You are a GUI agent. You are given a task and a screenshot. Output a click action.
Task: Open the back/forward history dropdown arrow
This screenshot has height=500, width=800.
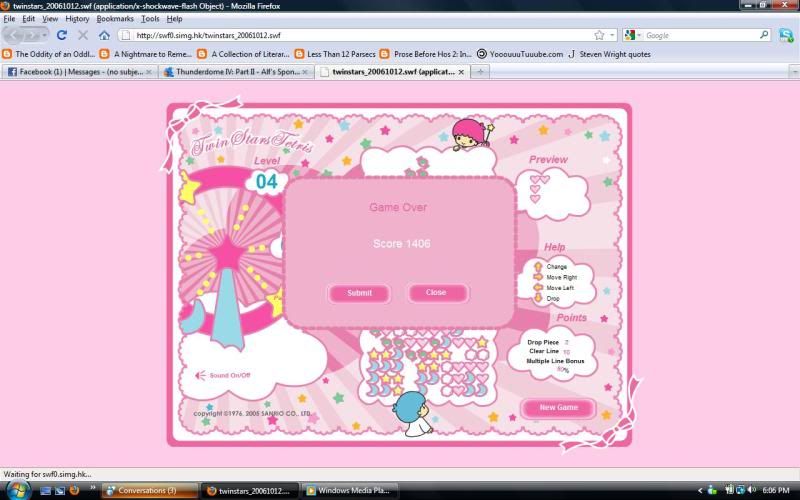(x=44, y=35)
